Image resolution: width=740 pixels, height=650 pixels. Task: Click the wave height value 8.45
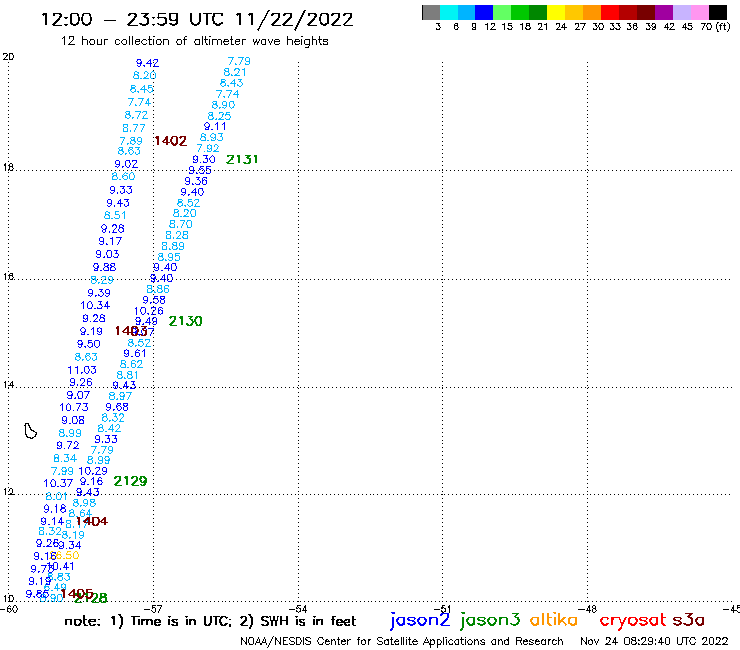[142, 89]
